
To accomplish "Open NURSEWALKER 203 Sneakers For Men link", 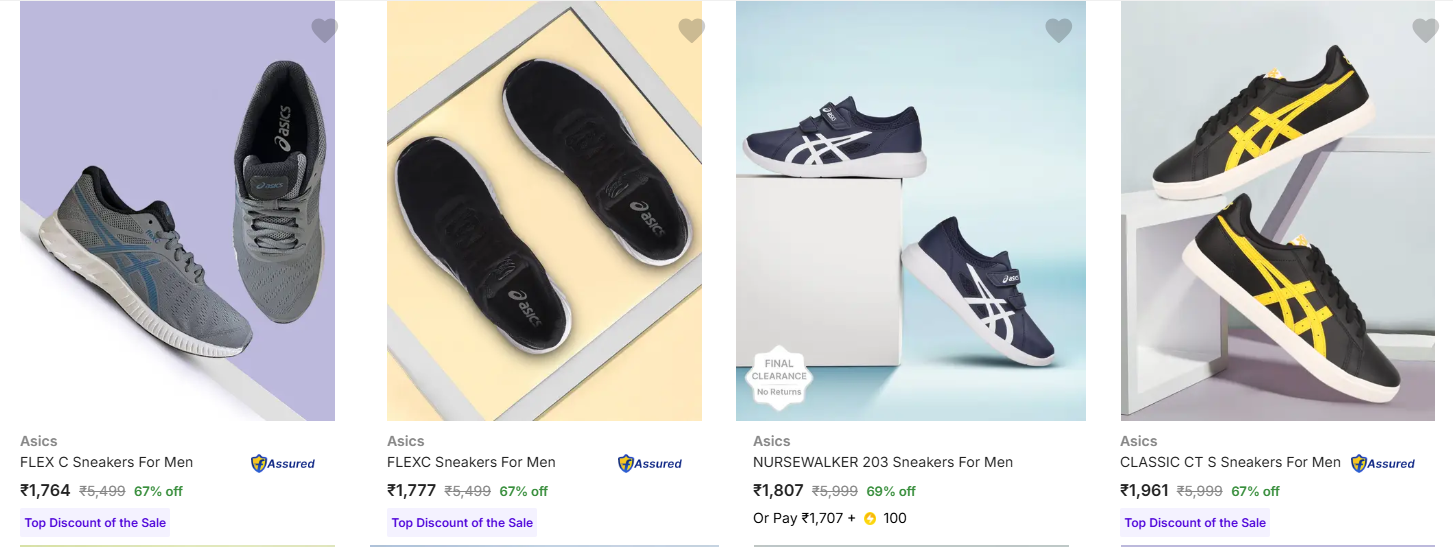I will pyautogui.click(x=882, y=462).
